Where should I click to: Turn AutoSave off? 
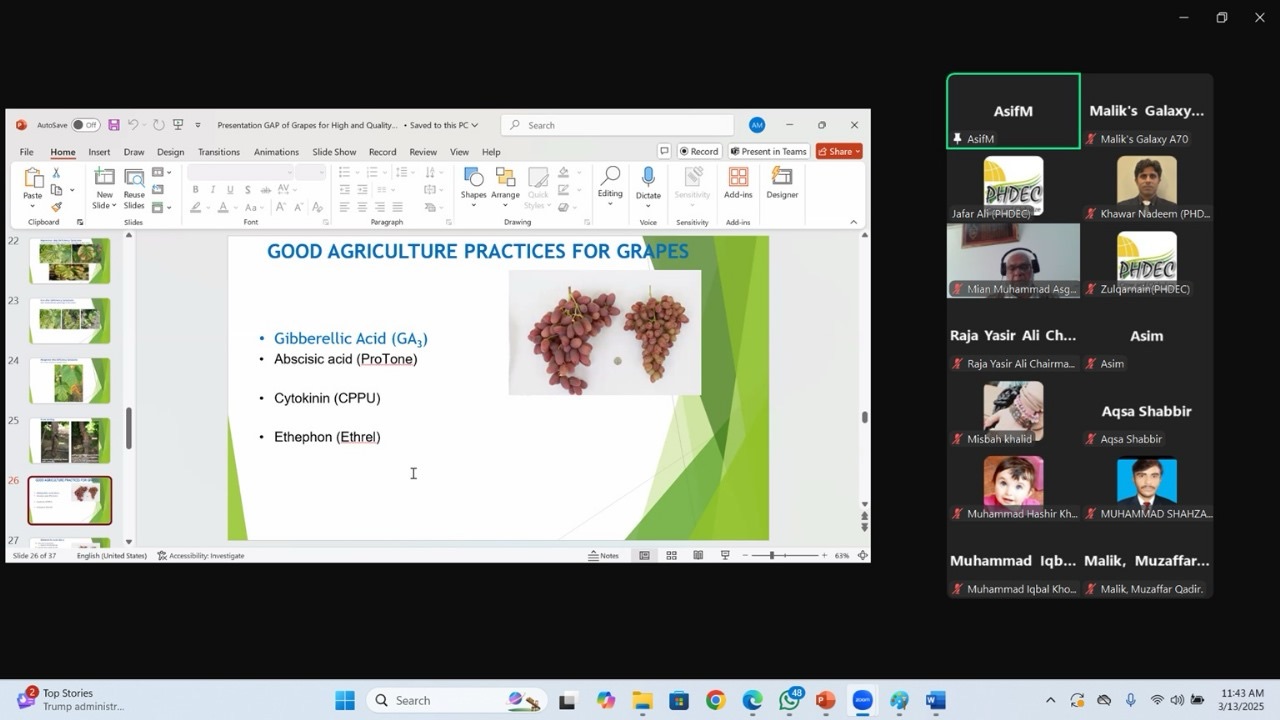coord(86,124)
